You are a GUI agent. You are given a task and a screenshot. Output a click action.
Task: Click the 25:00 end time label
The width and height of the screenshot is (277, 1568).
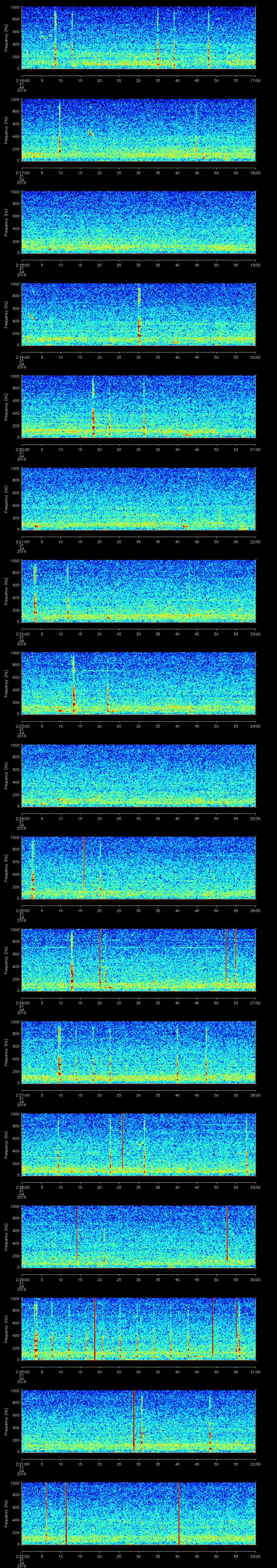click(256, 818)
